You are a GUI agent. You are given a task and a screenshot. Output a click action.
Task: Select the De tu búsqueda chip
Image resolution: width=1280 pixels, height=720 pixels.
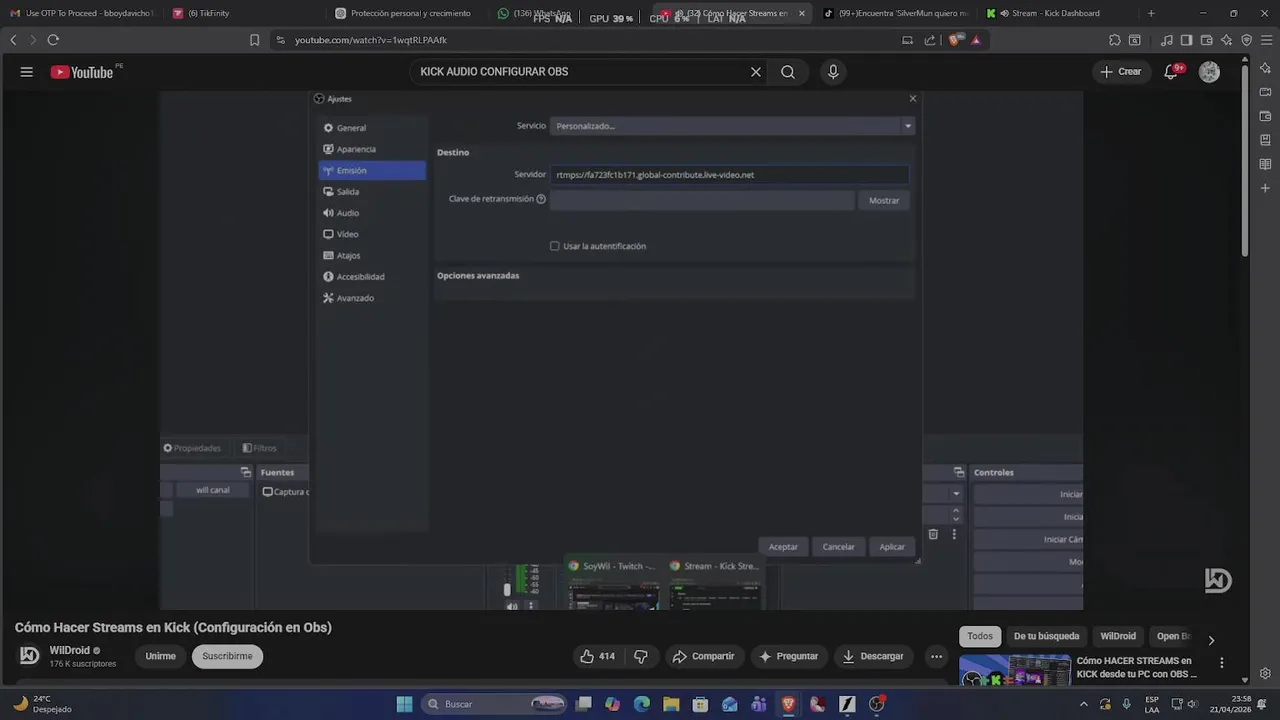pos(1046,636)
